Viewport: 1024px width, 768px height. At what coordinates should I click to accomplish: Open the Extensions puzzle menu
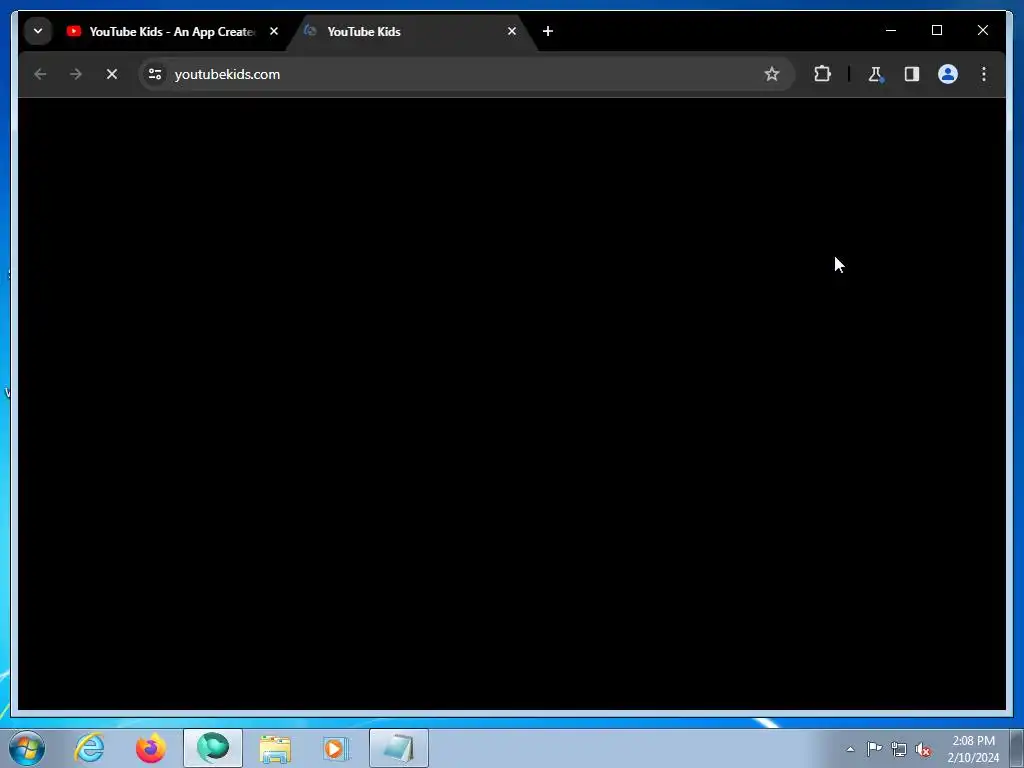(822, 74)
